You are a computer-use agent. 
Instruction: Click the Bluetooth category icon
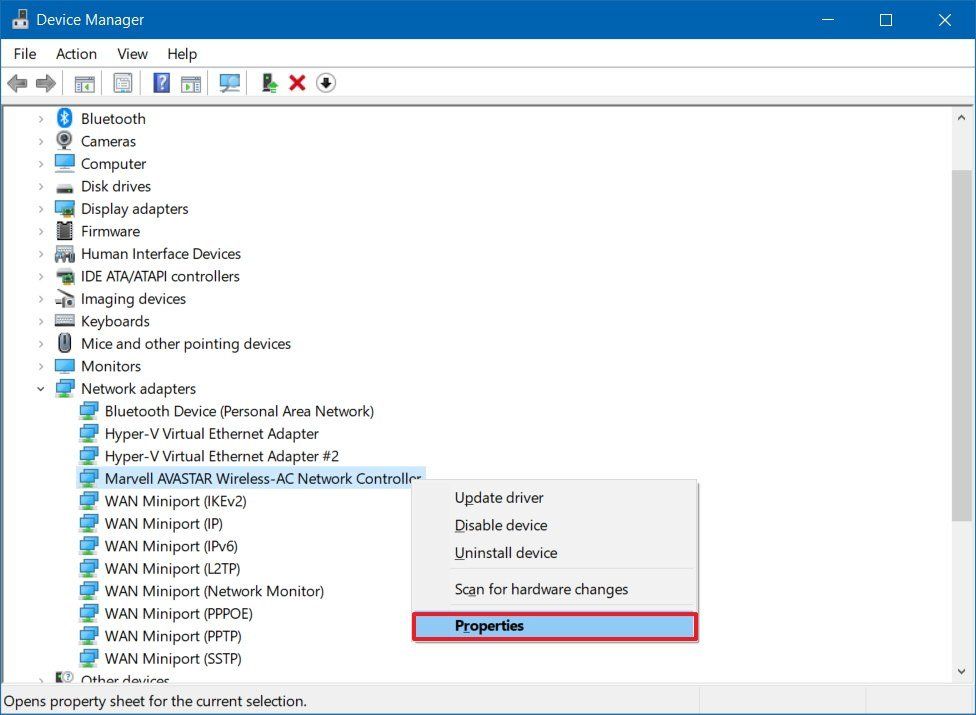(x=65, y=118)
